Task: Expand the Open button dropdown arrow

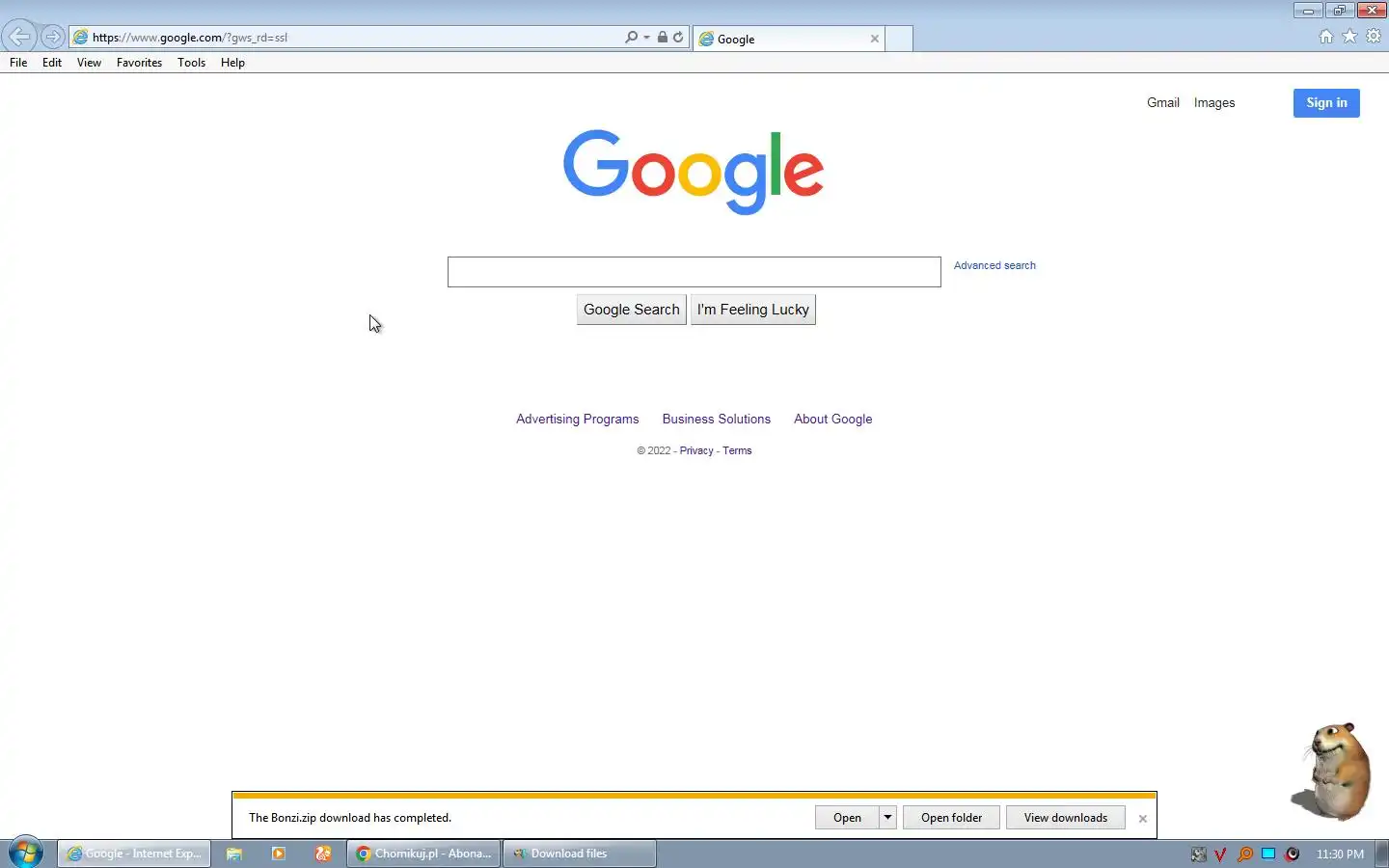Action: [887, 818]
